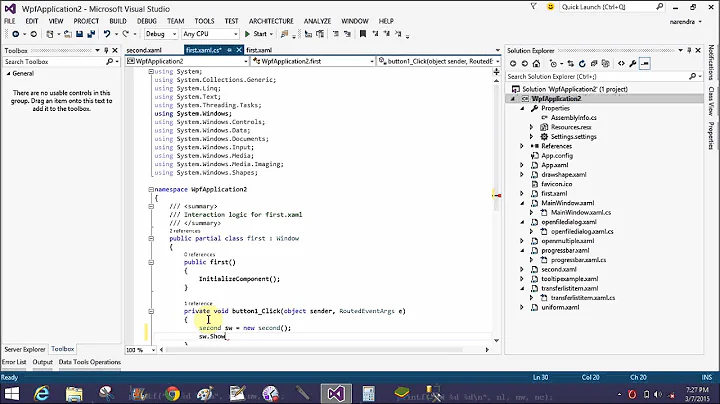This screenshot has height=404, width=720.
Task: Click Sync with Active Document icon
Action: 570,64
